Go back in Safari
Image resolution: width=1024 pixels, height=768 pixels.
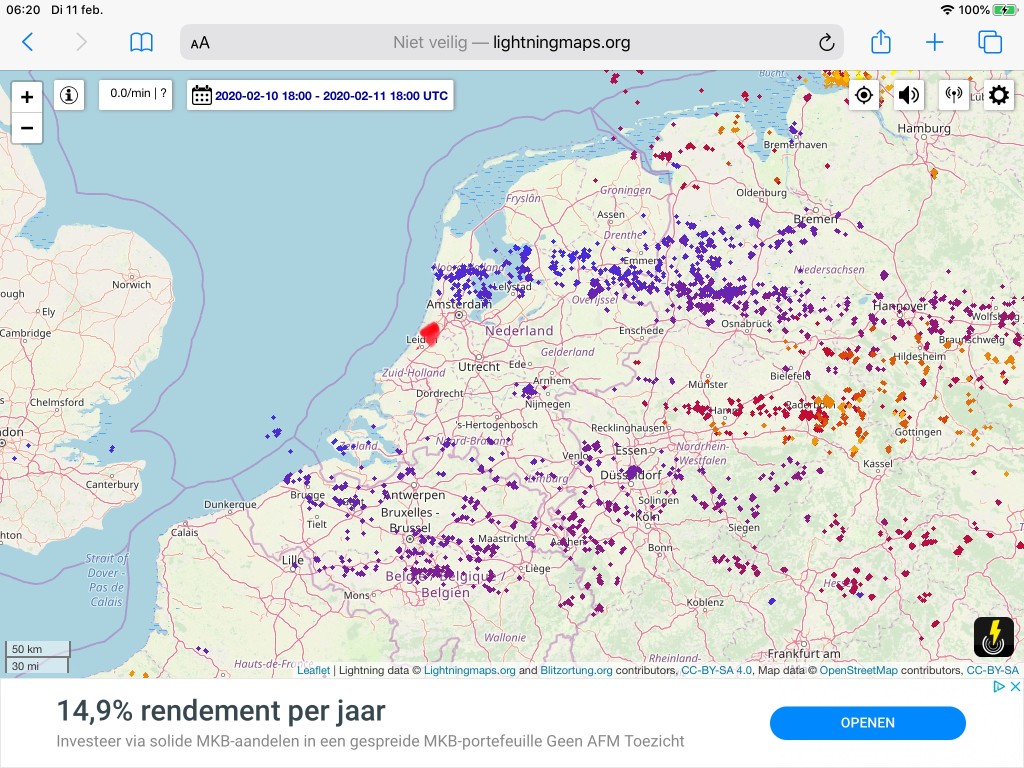point(27,42)
